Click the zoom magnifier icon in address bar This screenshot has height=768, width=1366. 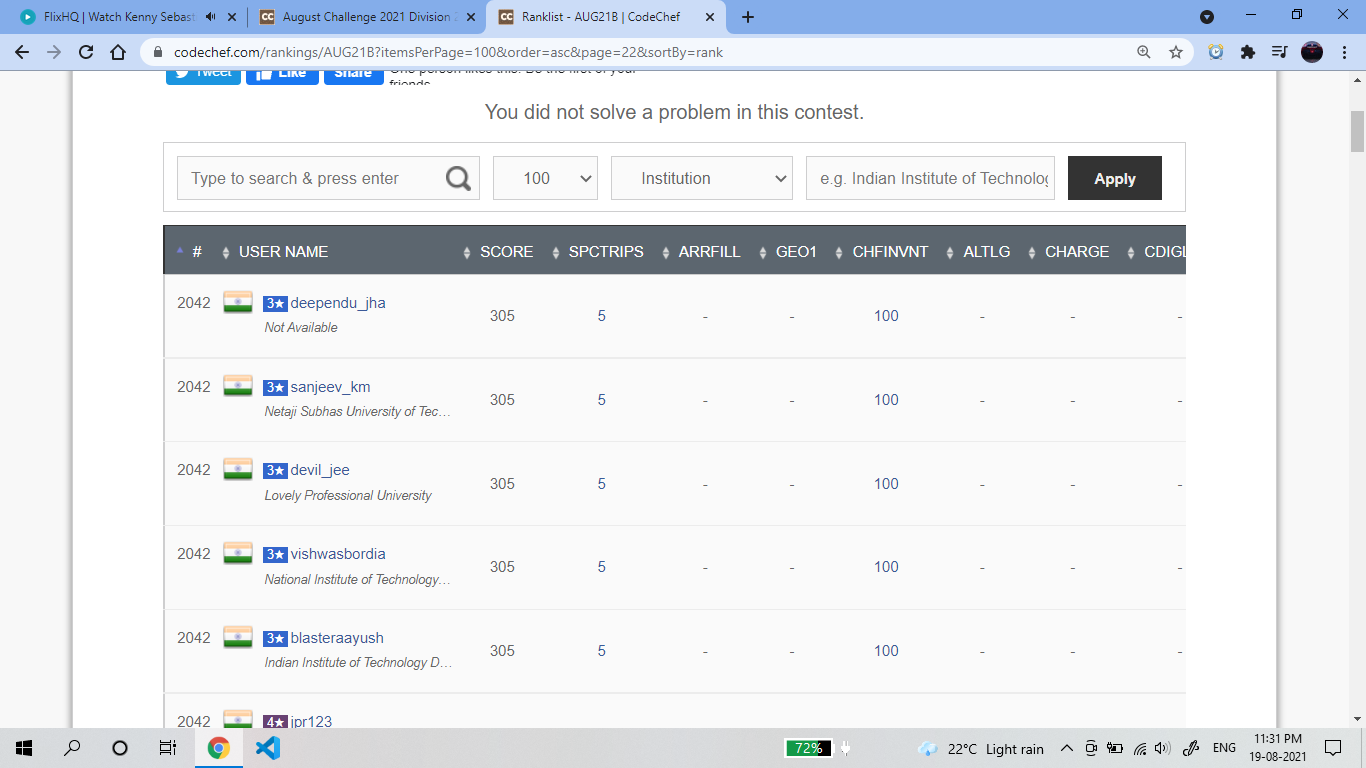(1144, 52)
